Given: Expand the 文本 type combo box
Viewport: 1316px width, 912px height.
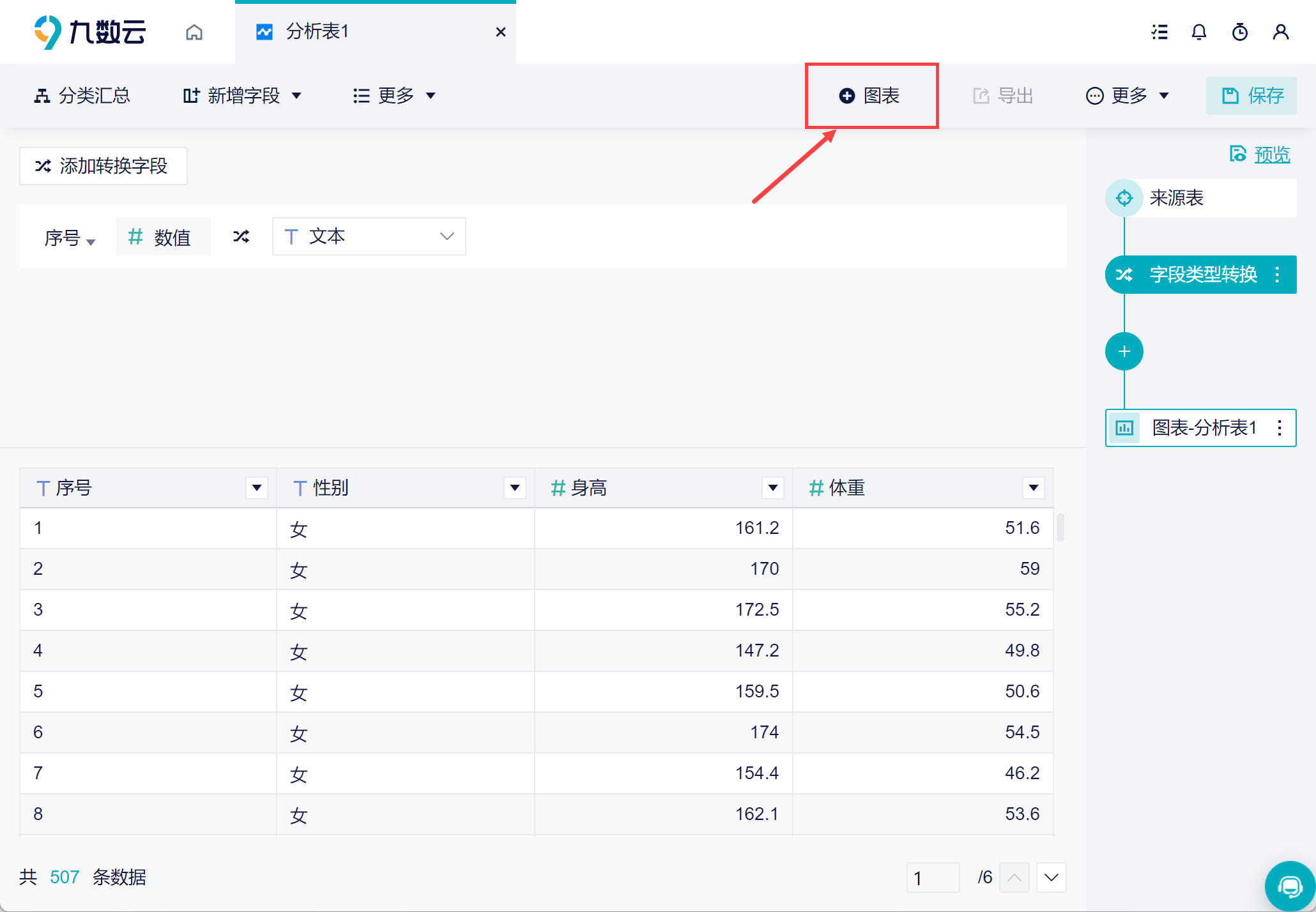Looking at the screenshot, I should pos(369,236).
